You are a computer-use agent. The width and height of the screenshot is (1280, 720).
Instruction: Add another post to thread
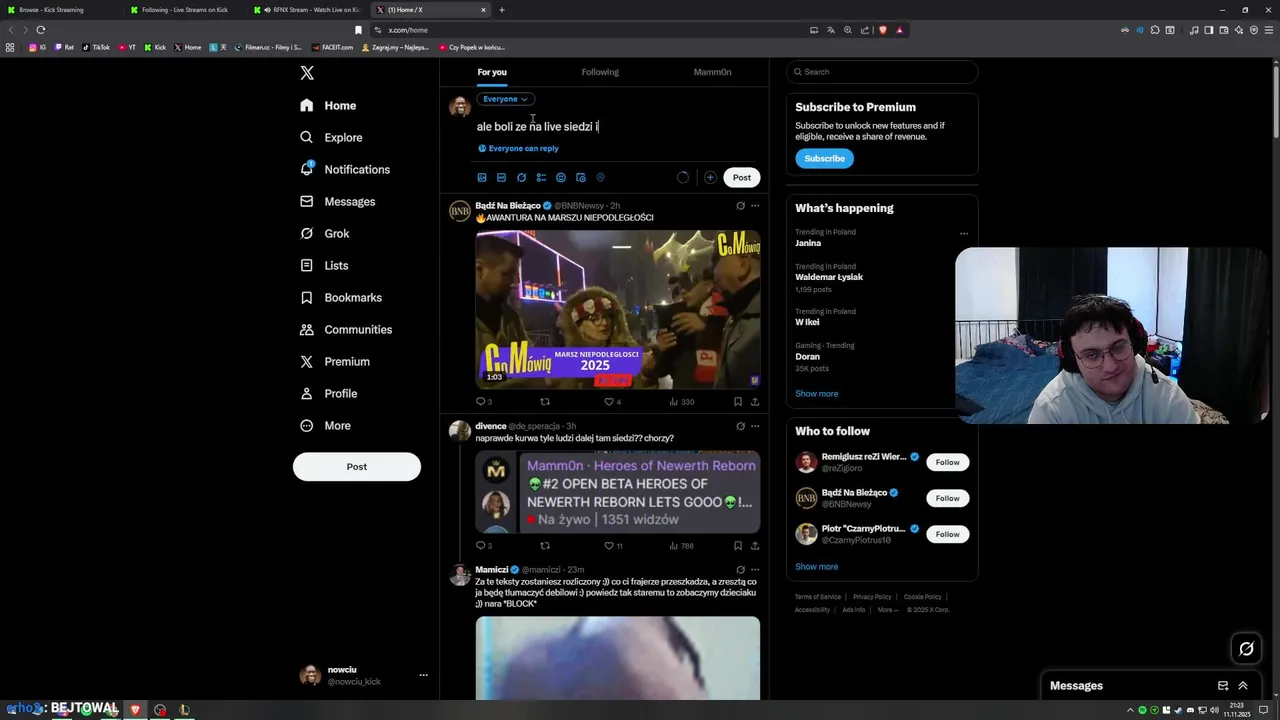710,177
